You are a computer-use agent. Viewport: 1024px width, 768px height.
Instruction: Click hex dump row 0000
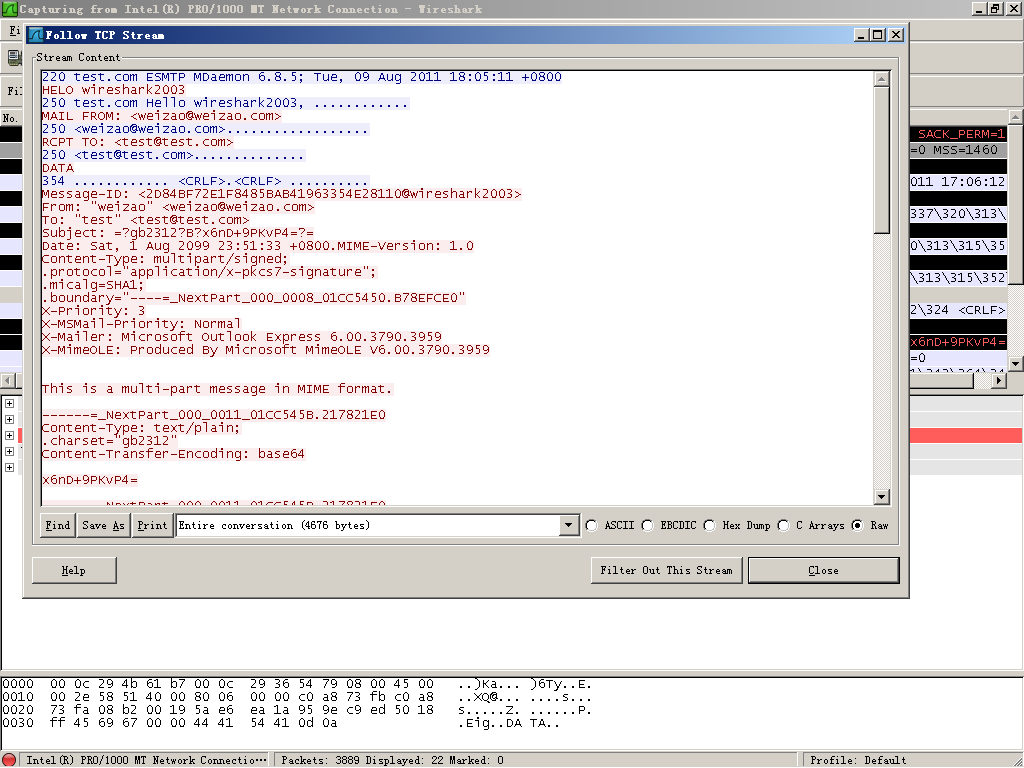pyautogui.click(x=297, y=684)
